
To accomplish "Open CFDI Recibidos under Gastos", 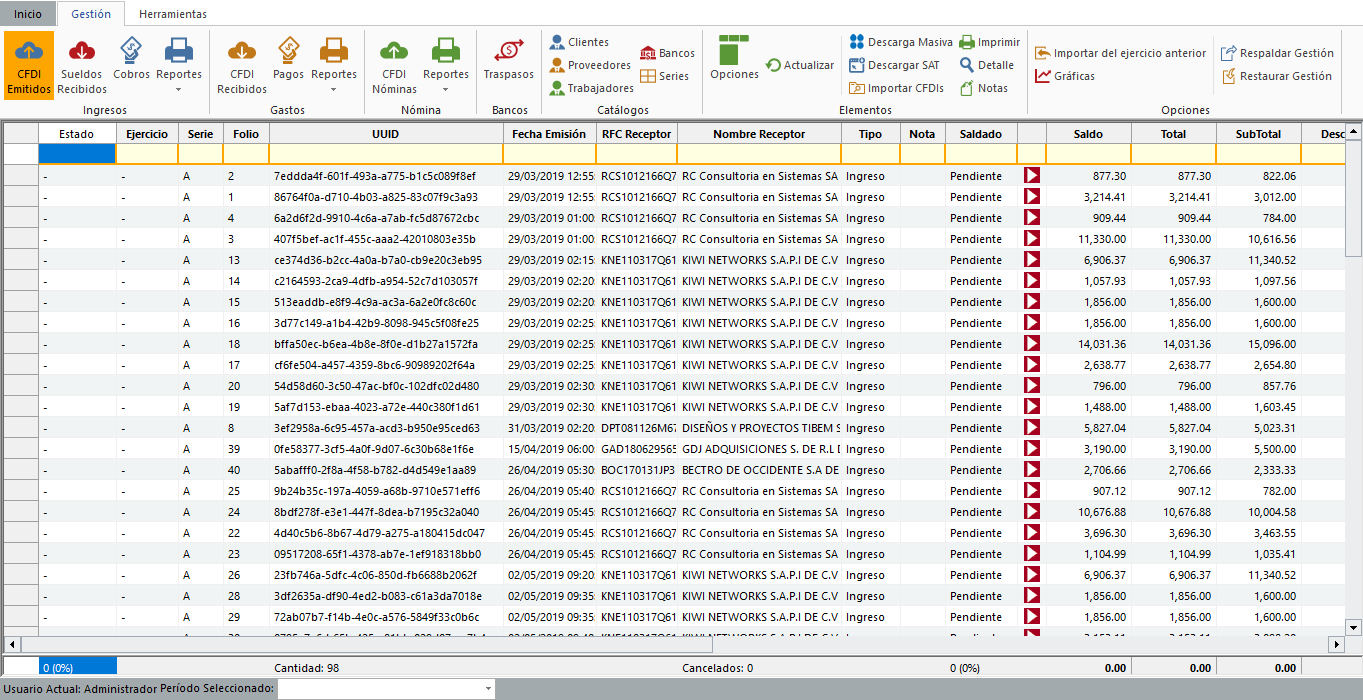I will click(x=242, y=65).
